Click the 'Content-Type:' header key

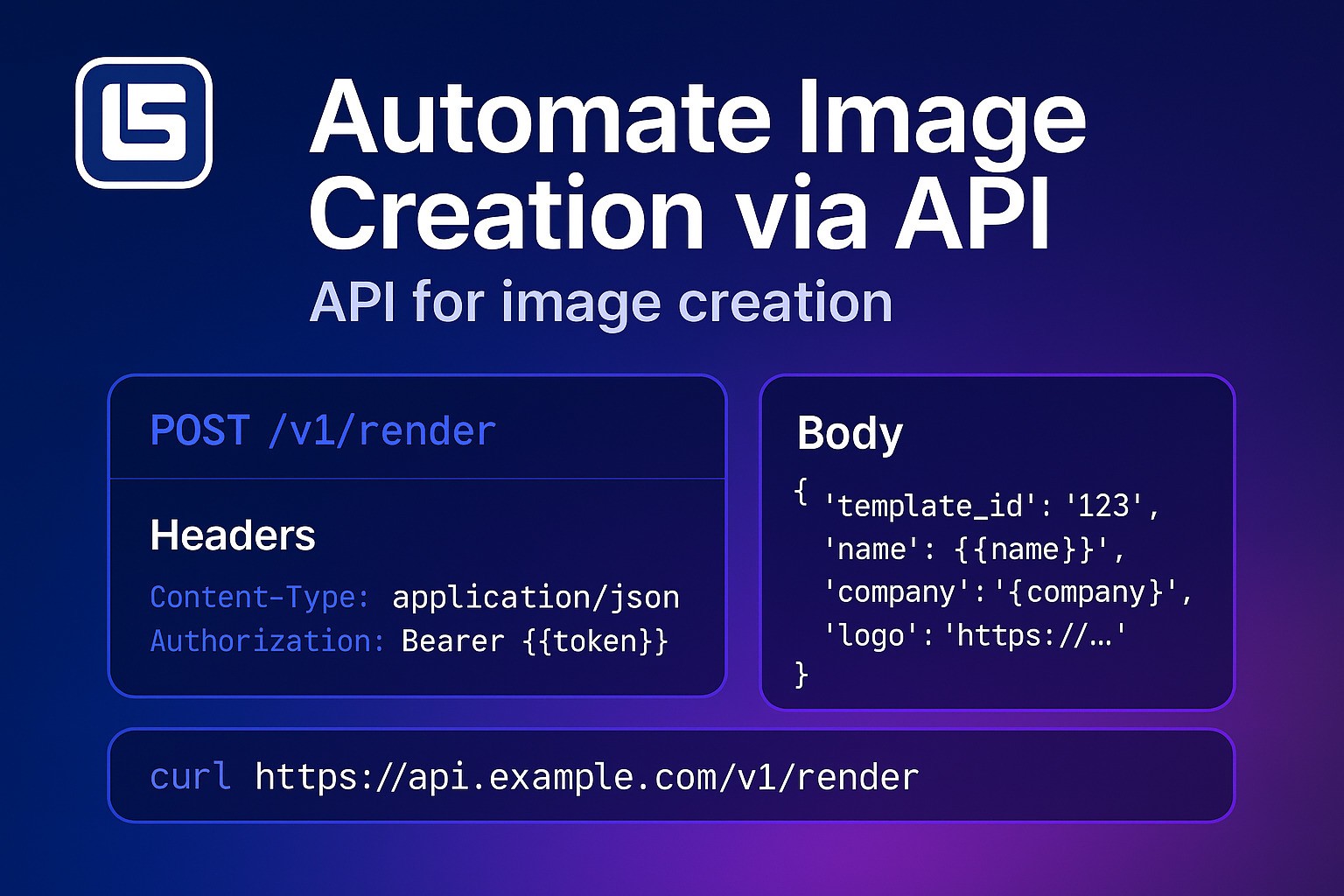[260, 598]
